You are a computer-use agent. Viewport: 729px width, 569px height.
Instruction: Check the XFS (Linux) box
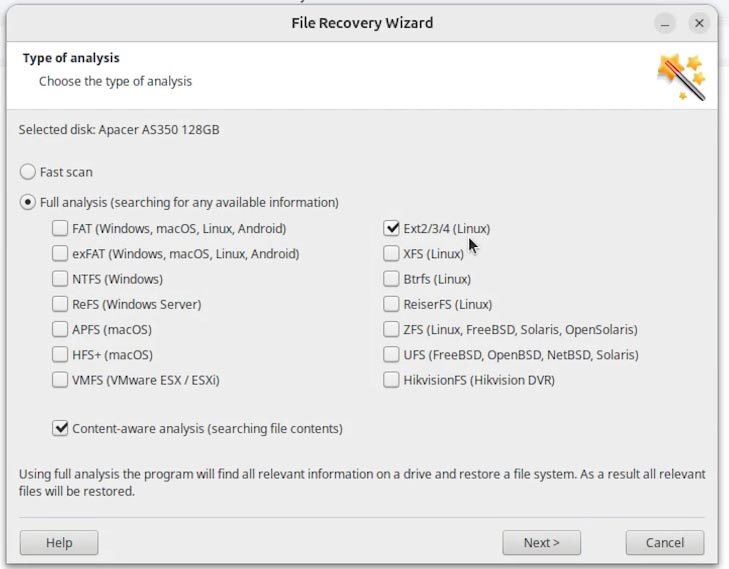(391, 254)
